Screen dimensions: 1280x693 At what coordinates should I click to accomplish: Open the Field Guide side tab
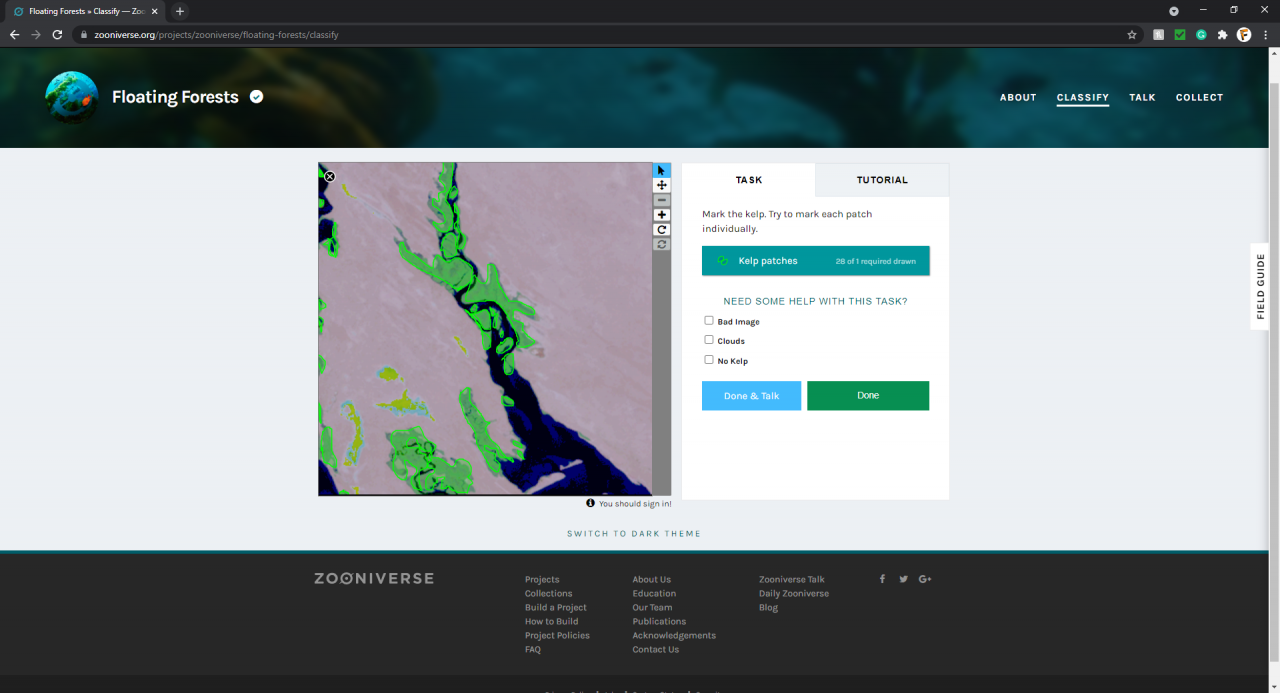coord(1260,287)
